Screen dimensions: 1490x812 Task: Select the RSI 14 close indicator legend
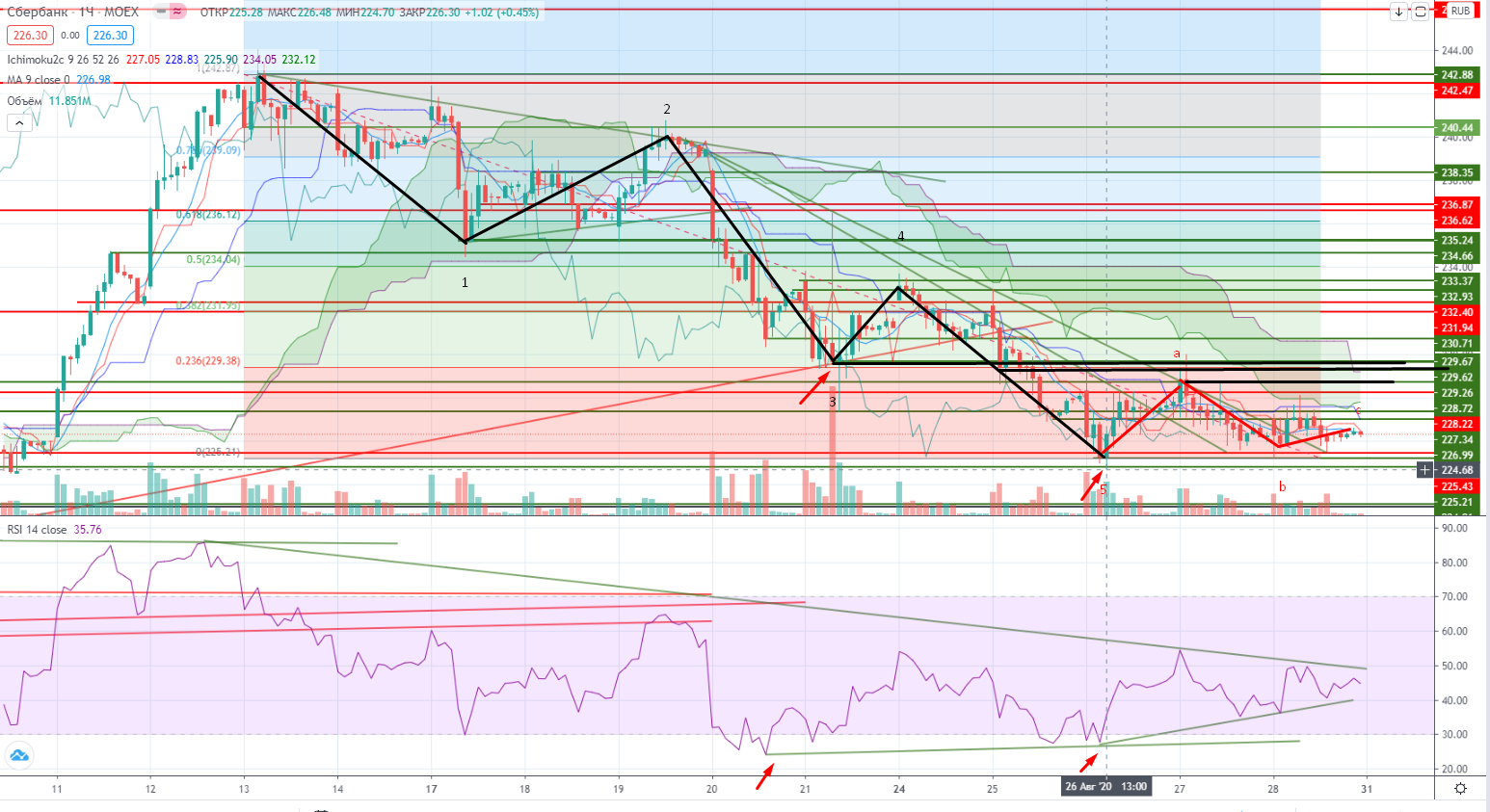(37, 530)
